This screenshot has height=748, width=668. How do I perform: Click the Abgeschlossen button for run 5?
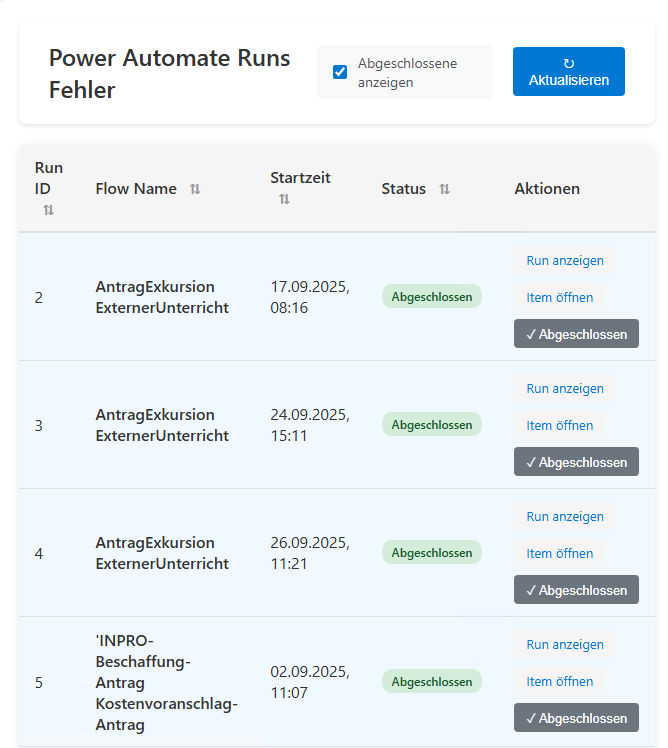tap(576, 717)
